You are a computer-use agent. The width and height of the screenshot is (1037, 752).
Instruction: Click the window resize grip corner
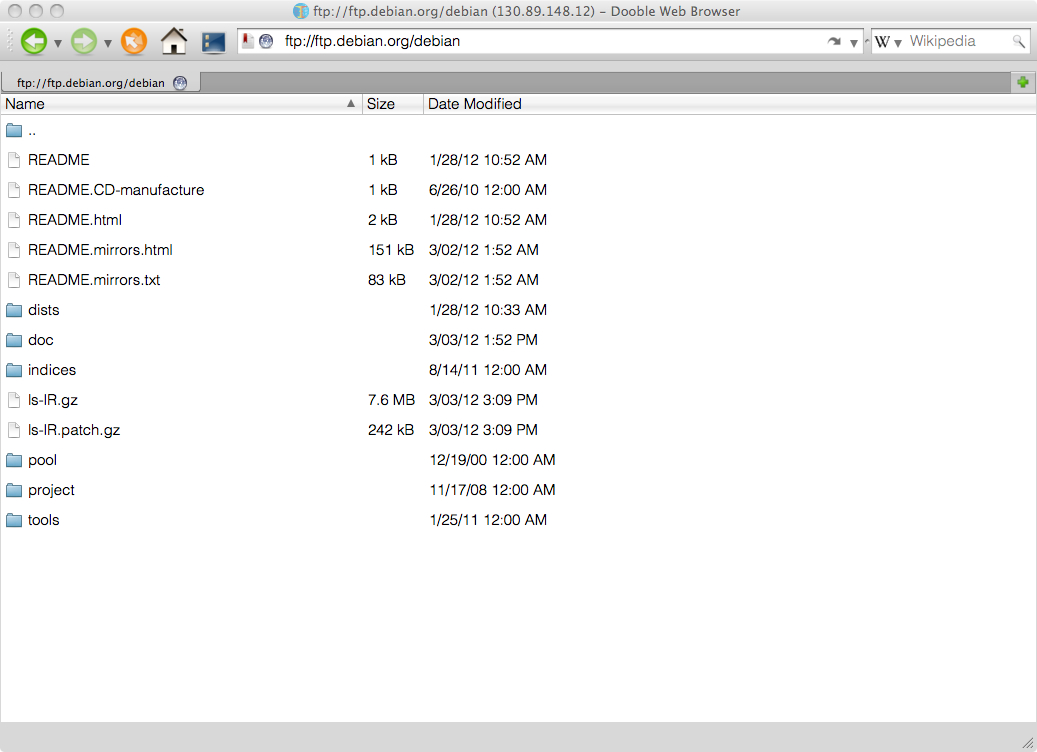(x=1028, y=743)
